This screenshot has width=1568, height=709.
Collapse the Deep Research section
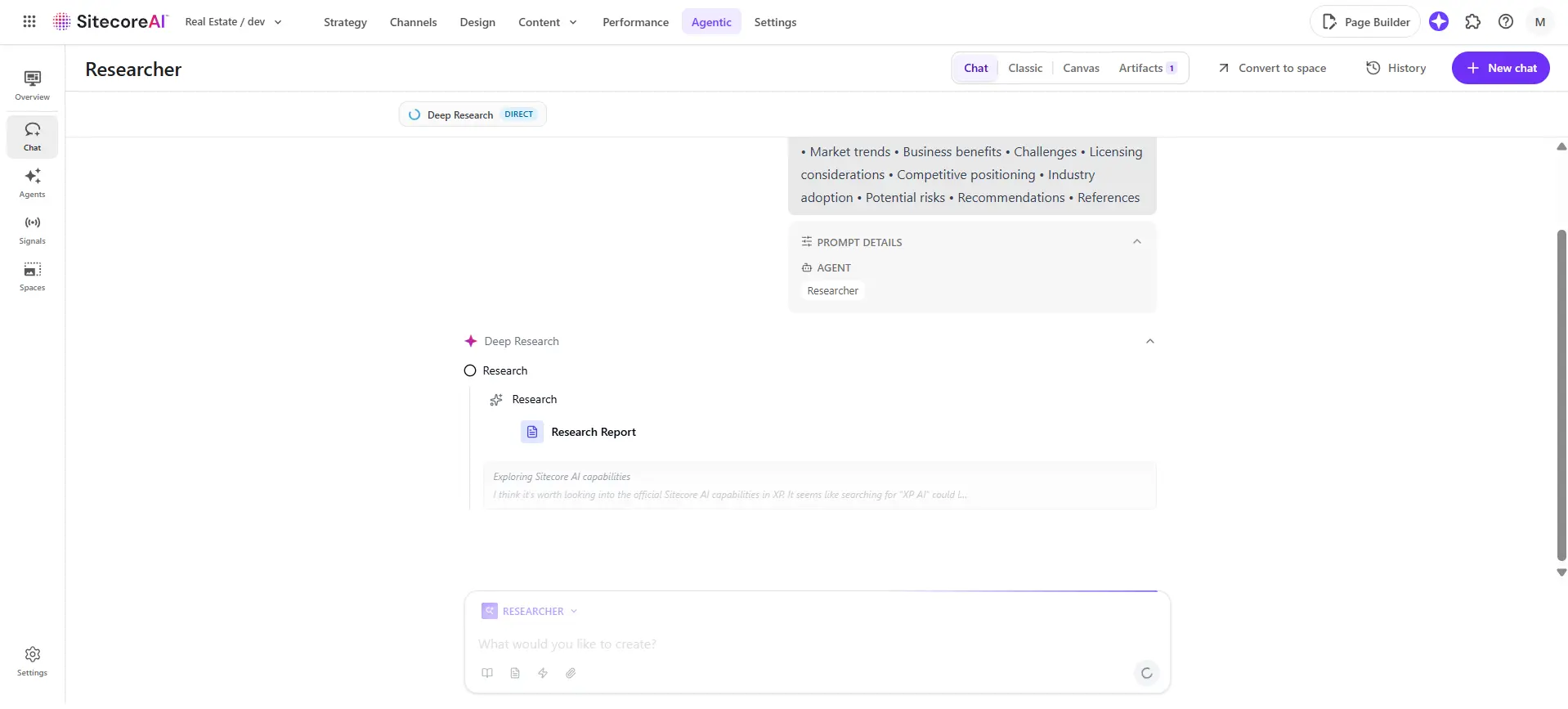(x=1150, y=341)
